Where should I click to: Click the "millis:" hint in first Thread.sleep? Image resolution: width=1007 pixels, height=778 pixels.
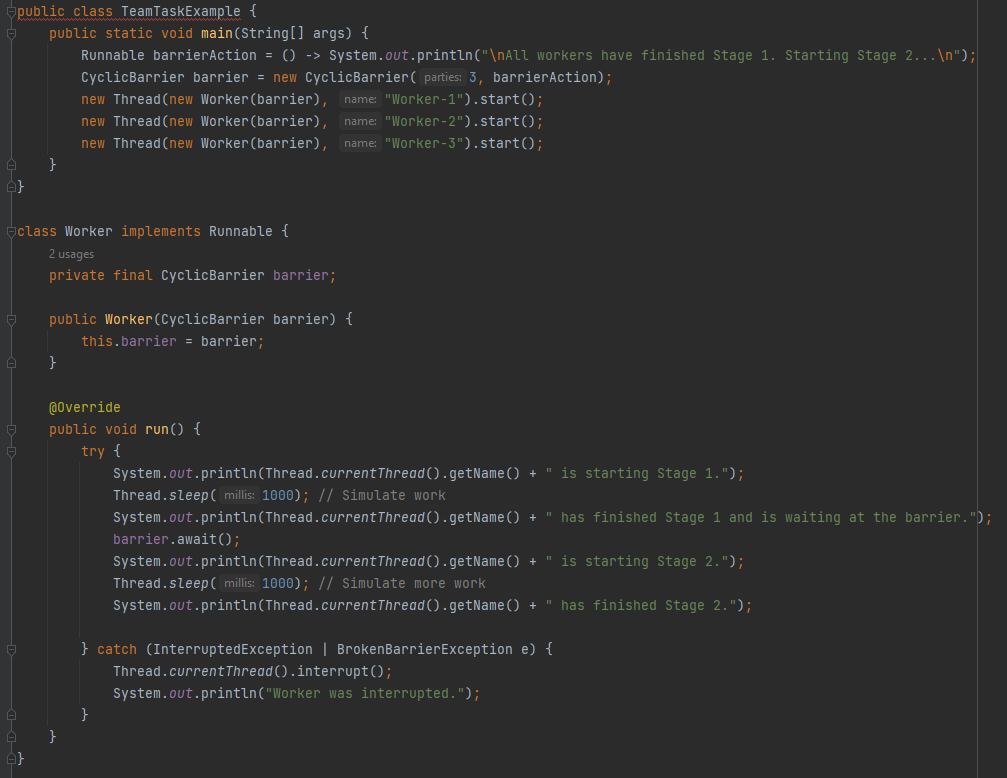[238, 496]
